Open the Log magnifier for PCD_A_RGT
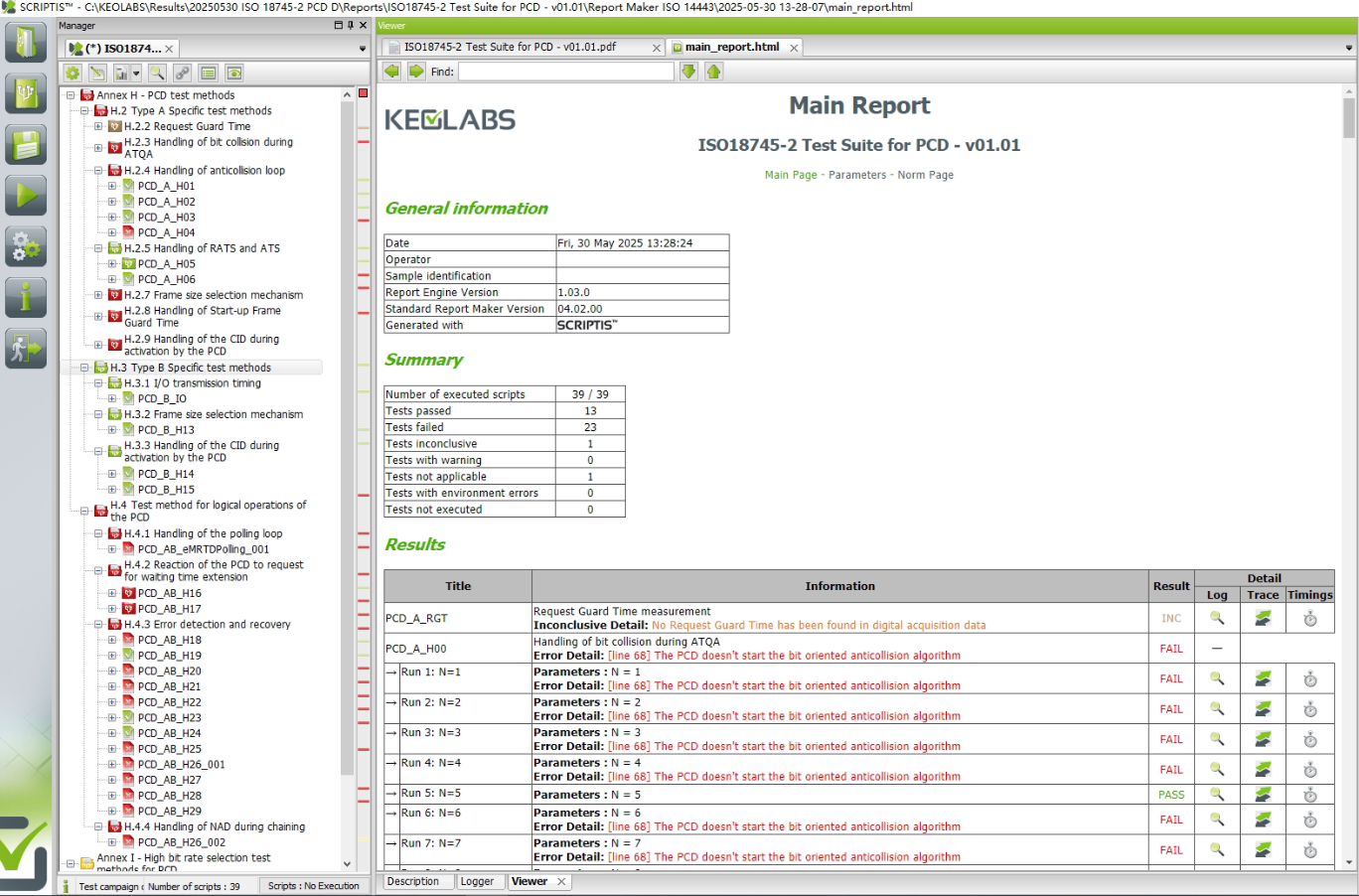1359x896 pixels. point(1216,618)
